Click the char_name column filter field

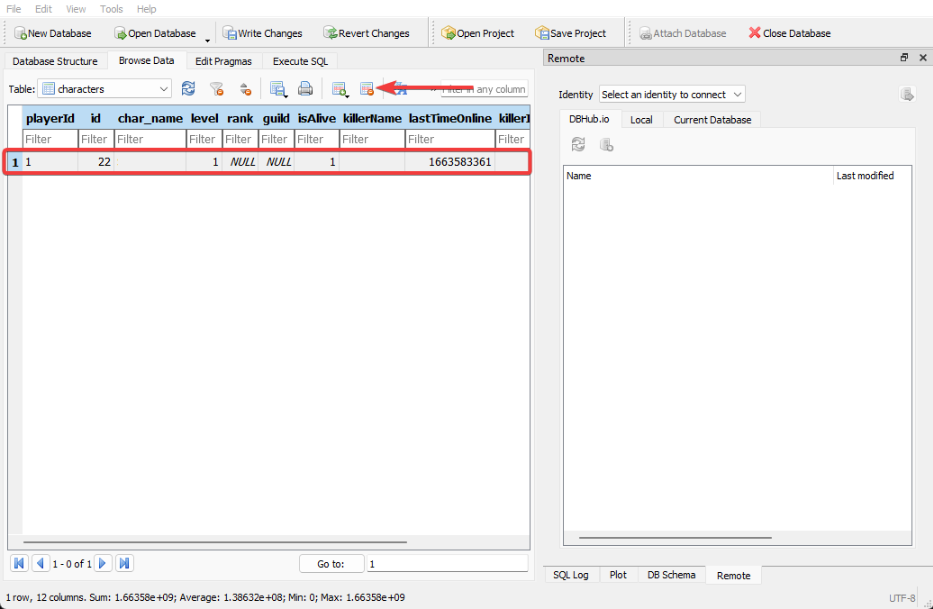coord(149,139)
